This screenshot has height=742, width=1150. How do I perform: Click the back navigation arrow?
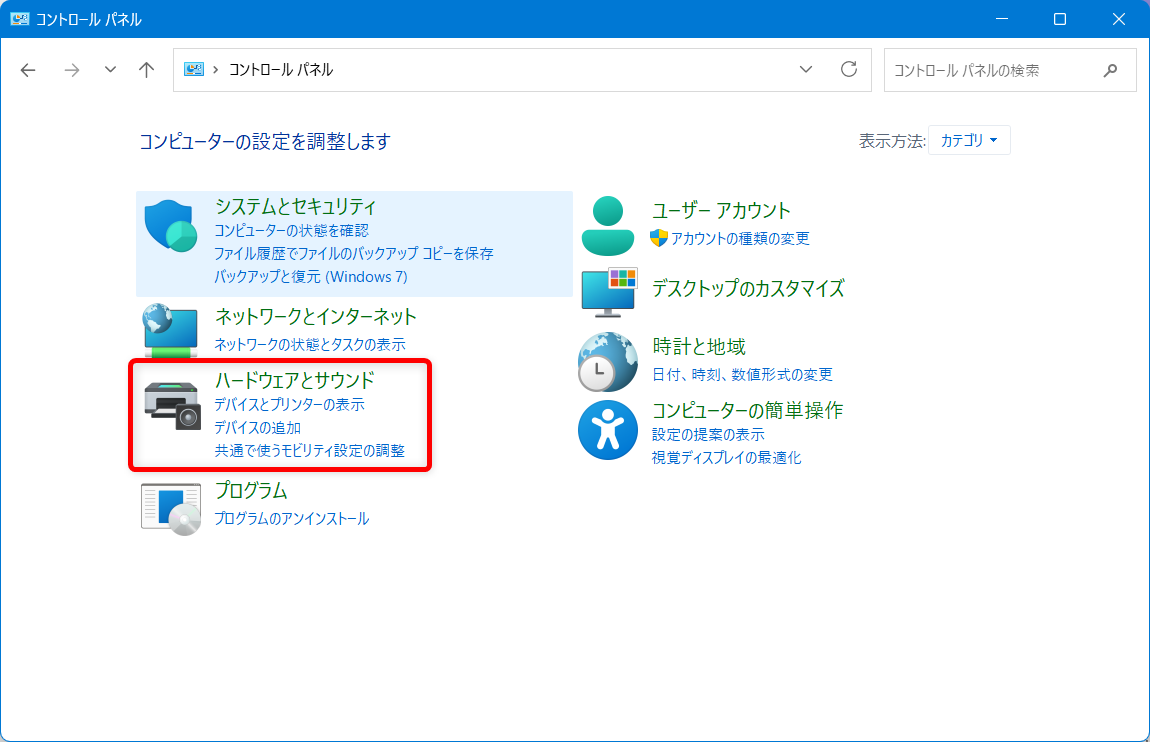tap(28, 70)
